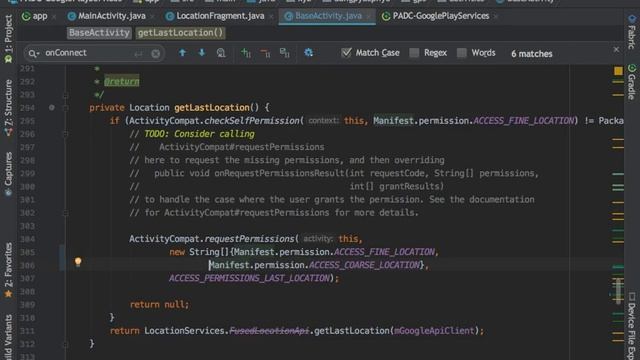Close the find bar

point(616,50)
